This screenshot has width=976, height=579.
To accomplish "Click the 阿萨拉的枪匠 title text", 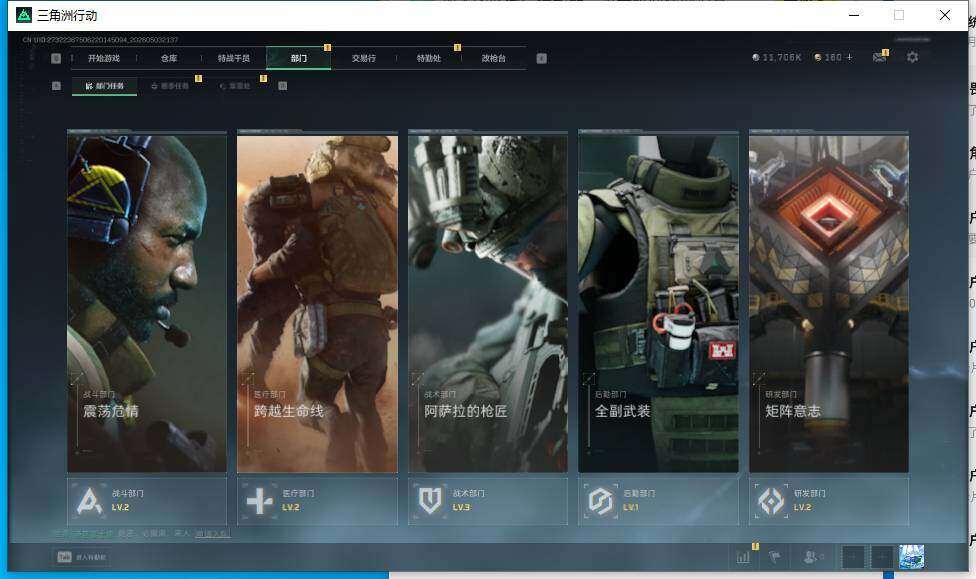I will [466, 411].
